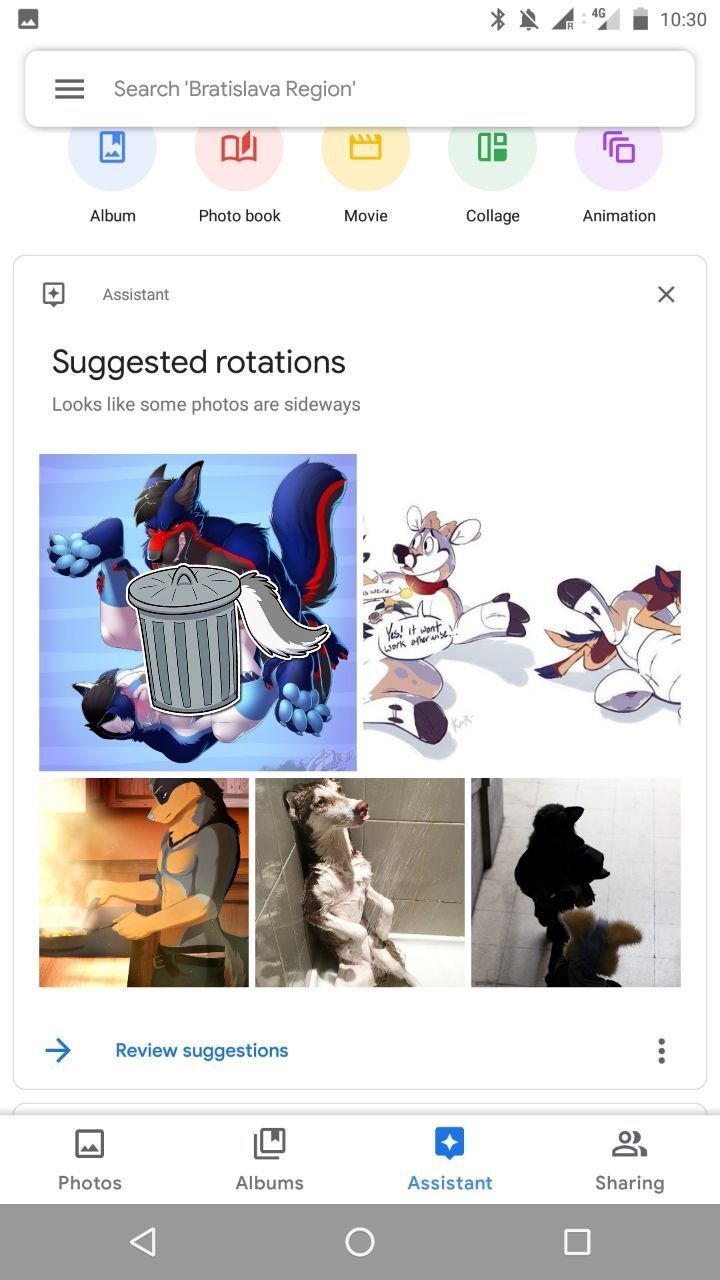Open the hamburger navigation menu

(69, 89)
